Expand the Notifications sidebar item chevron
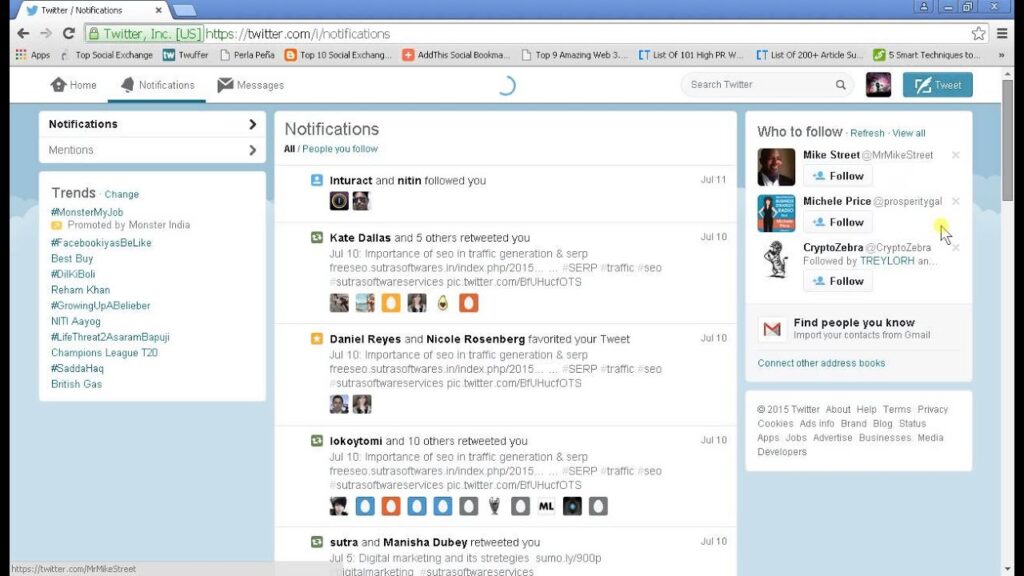The width and height of the screenshot is (1024, 576). 253,124
